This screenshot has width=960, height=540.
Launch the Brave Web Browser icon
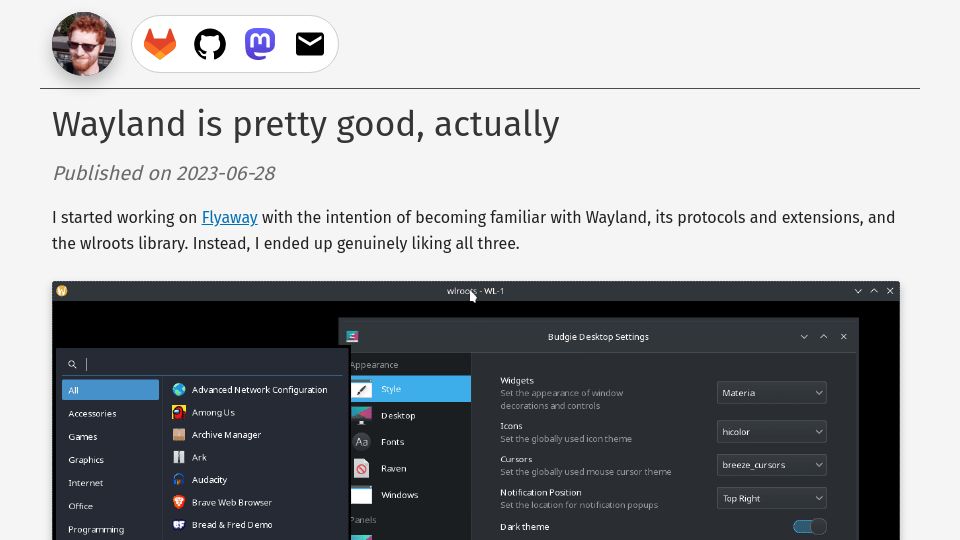[179, 502]
